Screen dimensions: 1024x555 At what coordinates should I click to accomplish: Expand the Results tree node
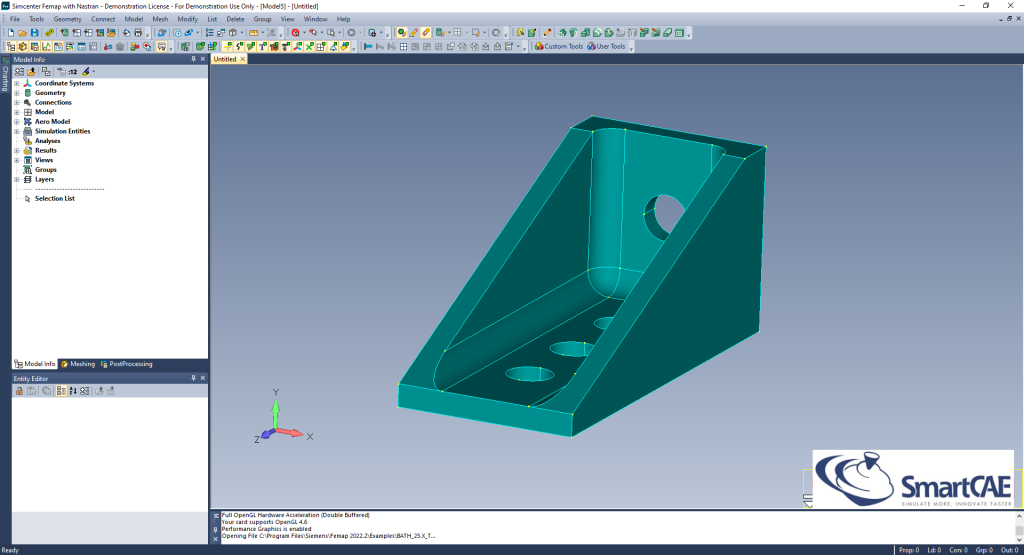coord(17,150)
